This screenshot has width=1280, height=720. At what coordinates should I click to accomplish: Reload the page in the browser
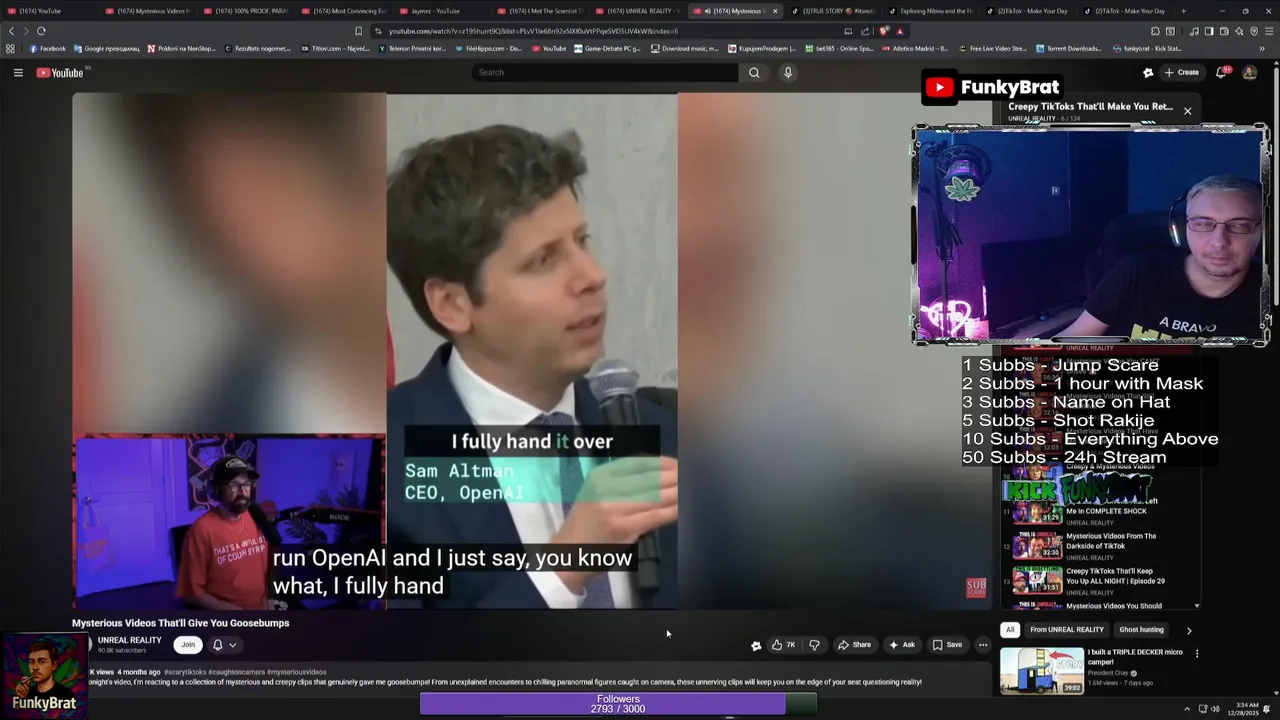coord(41,31)
